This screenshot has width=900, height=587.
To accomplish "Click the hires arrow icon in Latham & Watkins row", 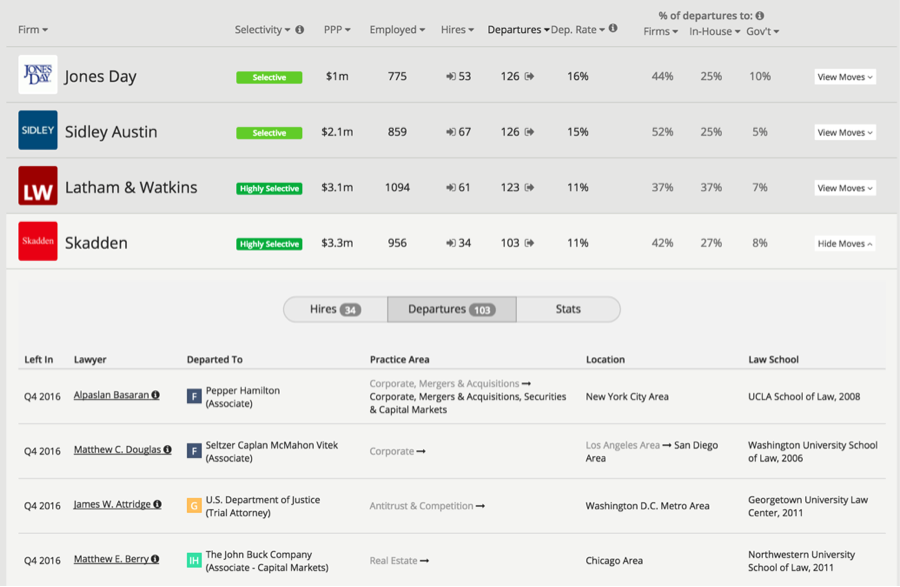I will tap(451, 188).
